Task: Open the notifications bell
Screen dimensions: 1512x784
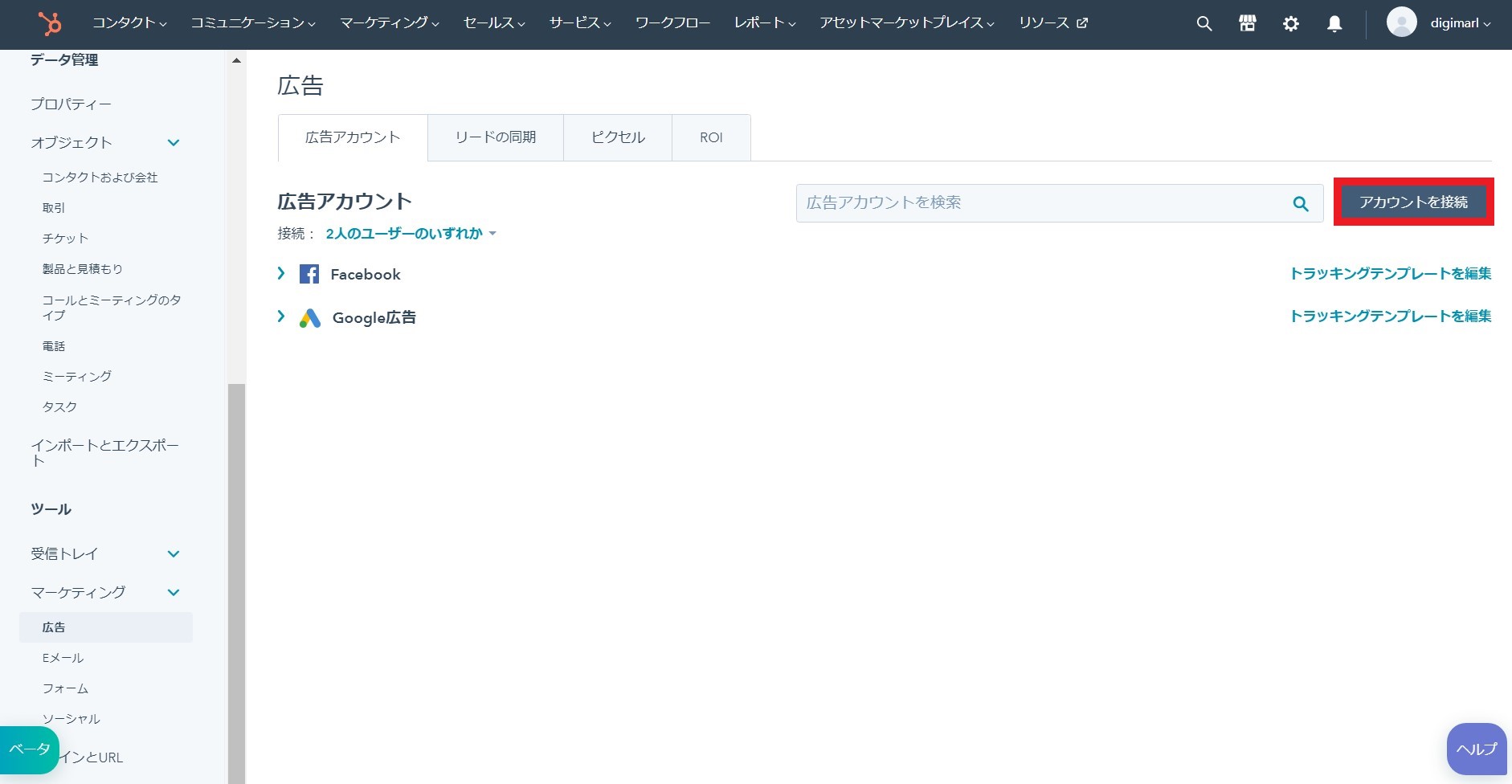Action: click(1334, 23)
